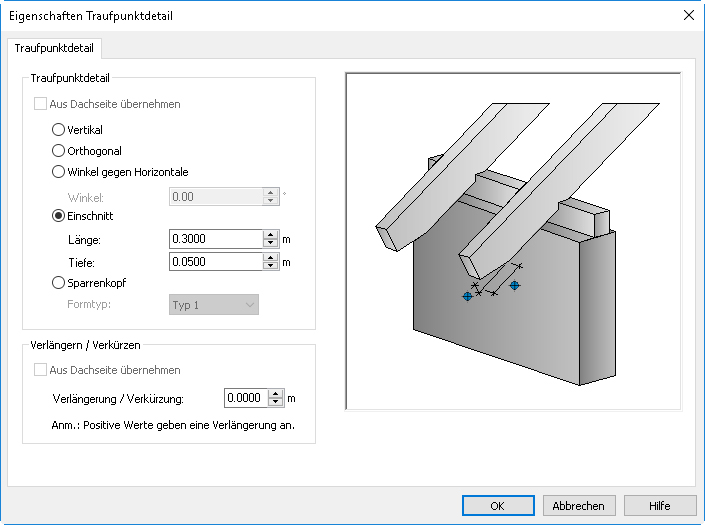Select the Einschnitt radio option
The width and height of the screenshot is (705, 525).
82,216
